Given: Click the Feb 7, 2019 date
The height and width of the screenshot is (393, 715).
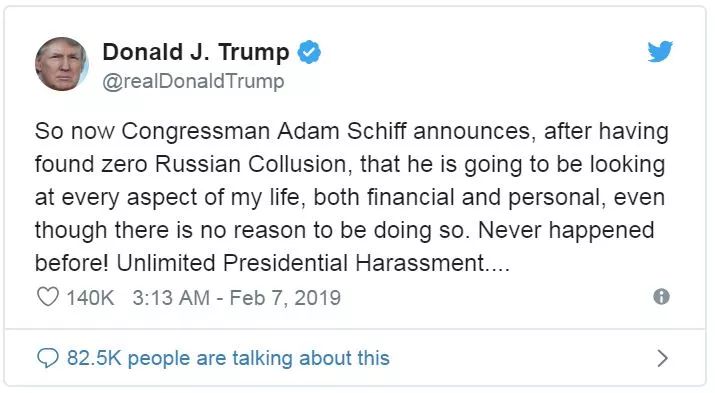Looking at the screenshot, I should click(285, 298).
